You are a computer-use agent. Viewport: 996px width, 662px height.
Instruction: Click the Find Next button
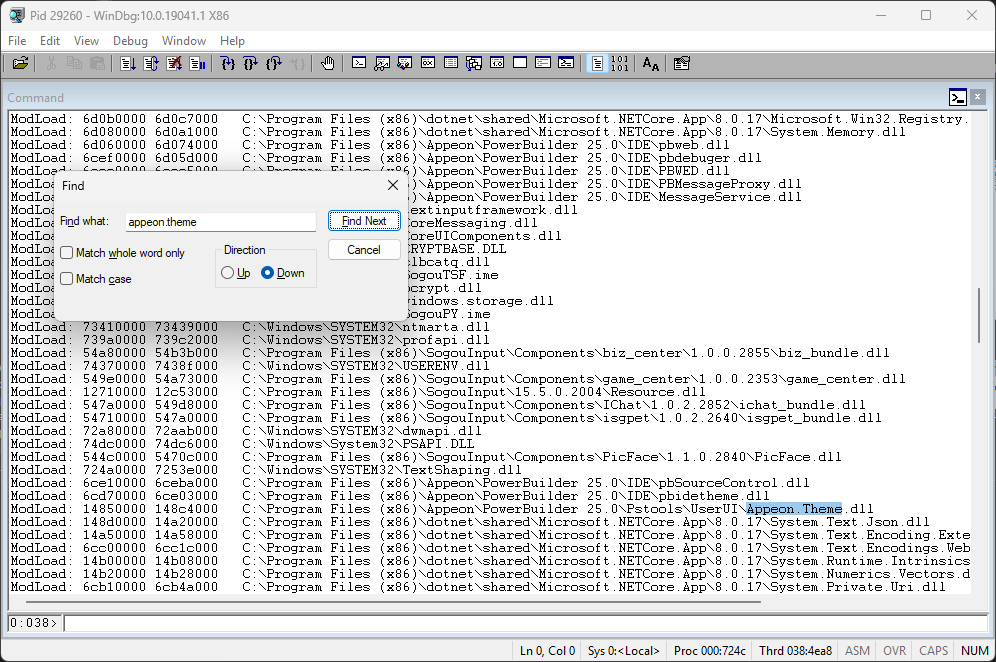[364, 221]
